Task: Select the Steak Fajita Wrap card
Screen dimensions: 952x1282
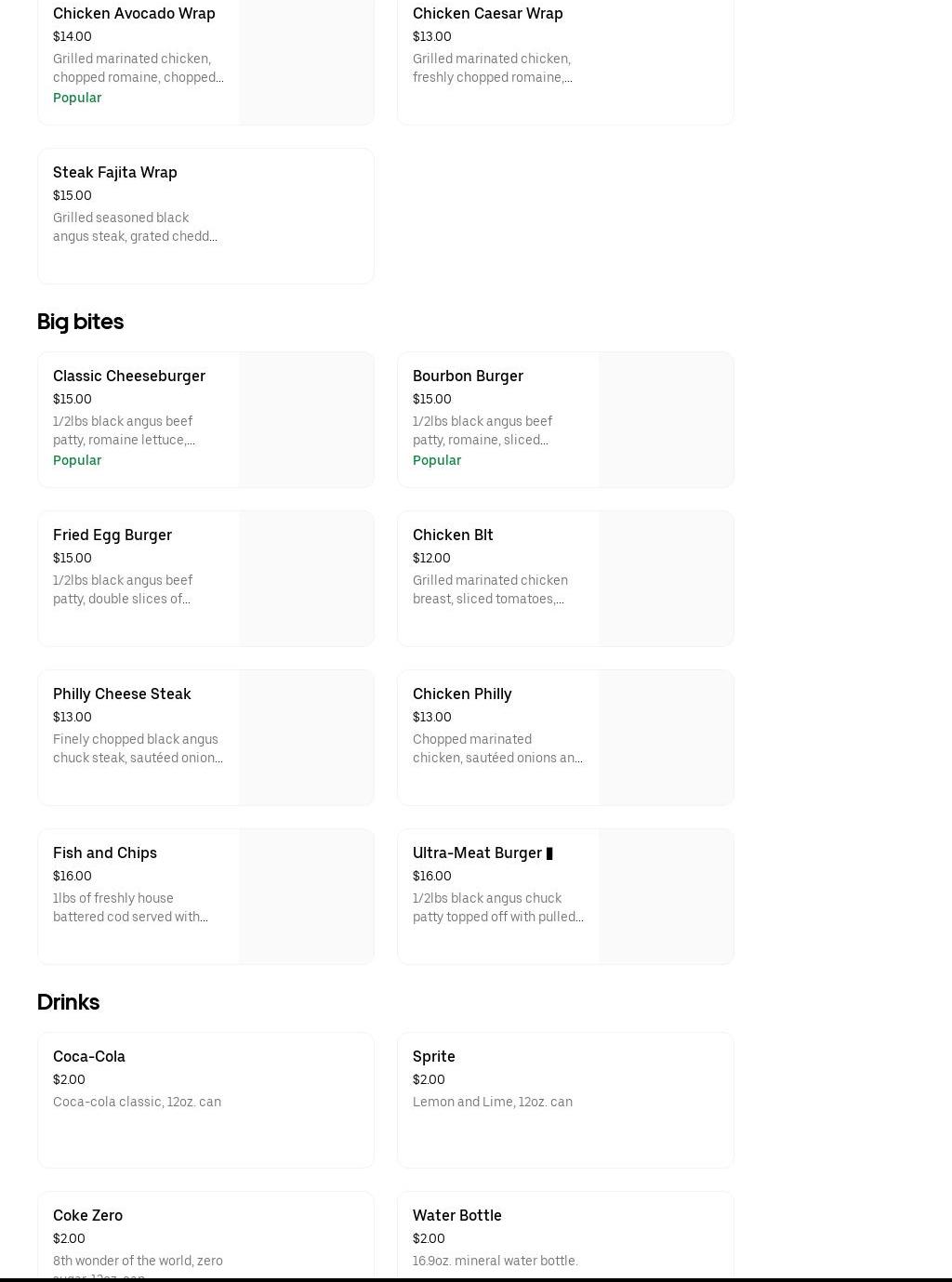Action: pyautogui.click(x=205, y=216)
